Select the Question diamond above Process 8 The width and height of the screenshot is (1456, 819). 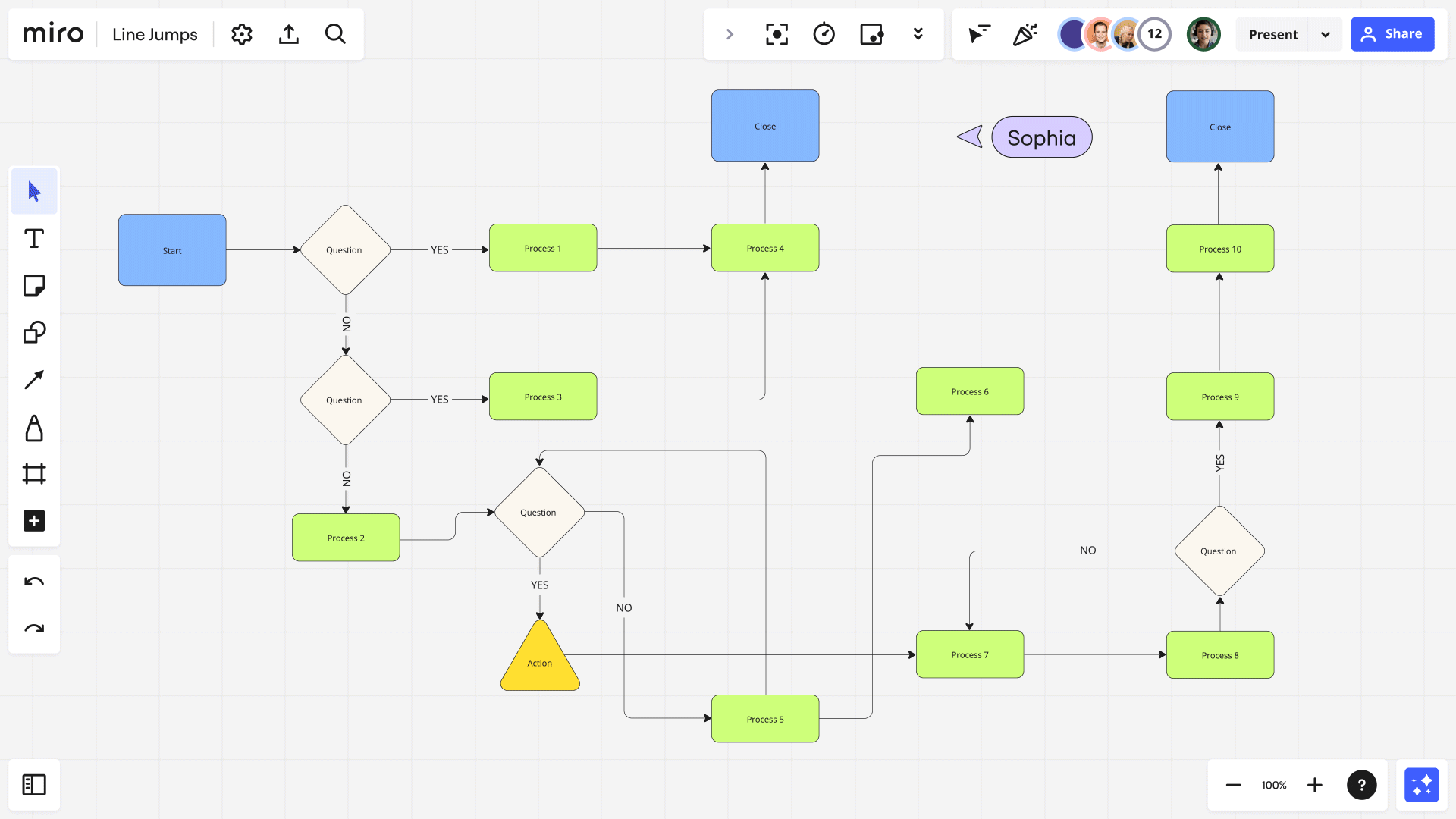(x=1219, y=551)
